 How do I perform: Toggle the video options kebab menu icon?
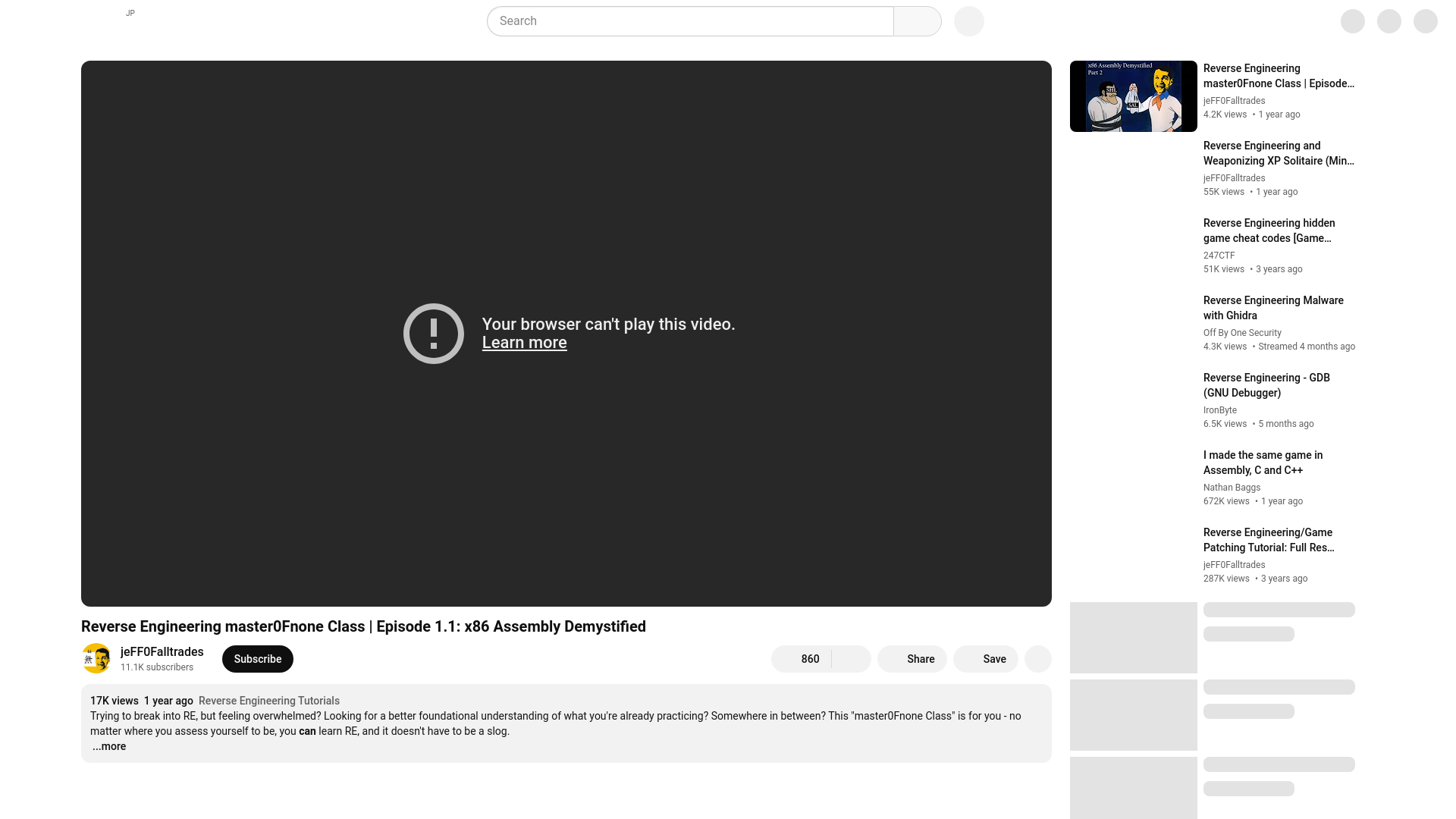point(1037,658)
